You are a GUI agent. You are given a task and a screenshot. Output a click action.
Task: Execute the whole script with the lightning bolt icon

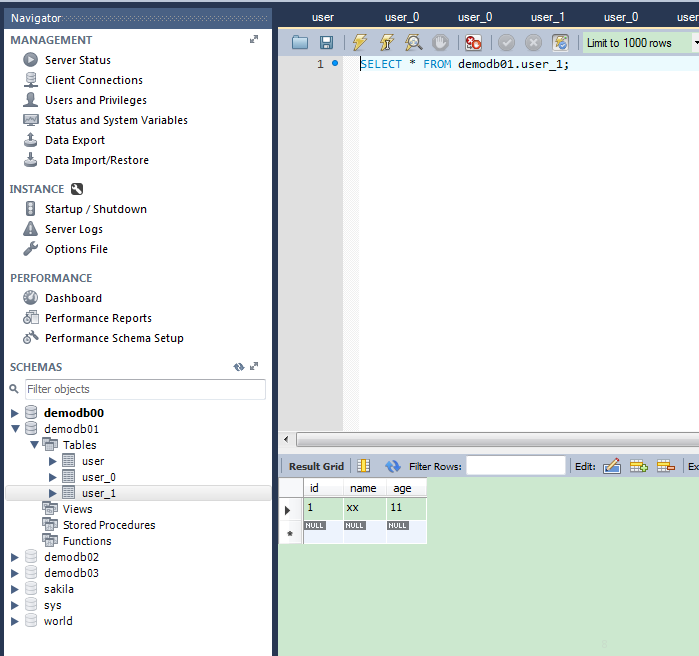pyautogui.click(x=359, y=43)
